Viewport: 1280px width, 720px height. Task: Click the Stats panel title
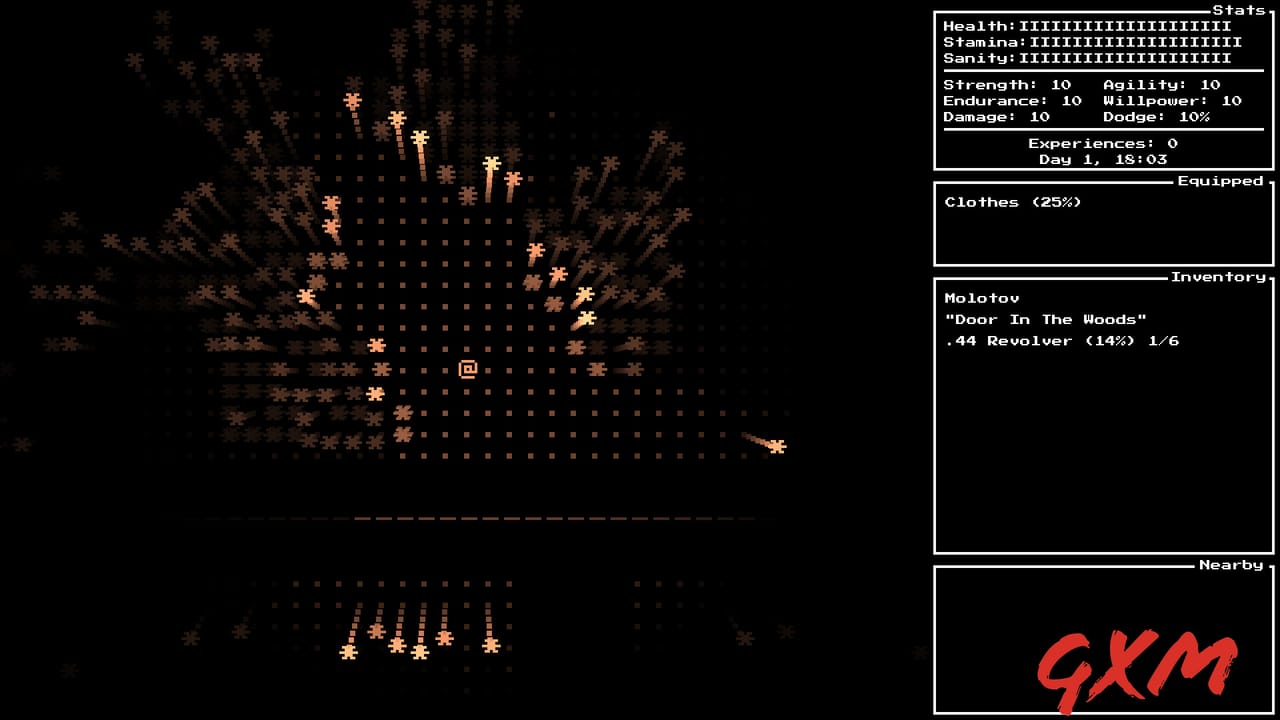pos(1238,10)
